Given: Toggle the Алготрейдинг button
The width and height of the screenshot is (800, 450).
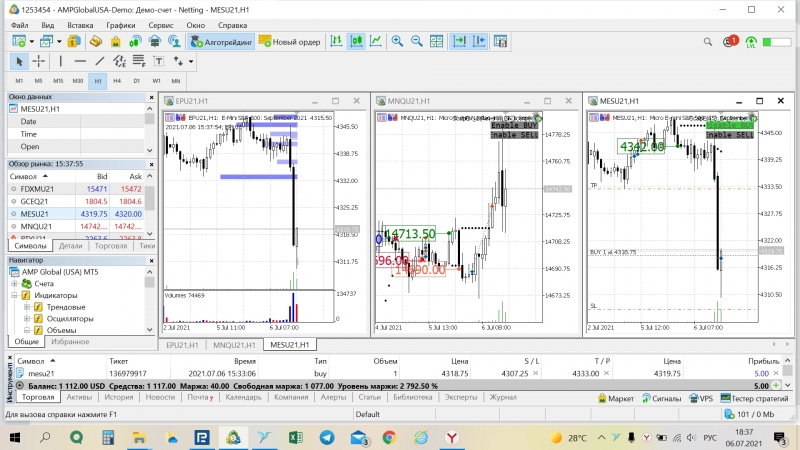Looking at the screenshot, I should pos(220,42).
